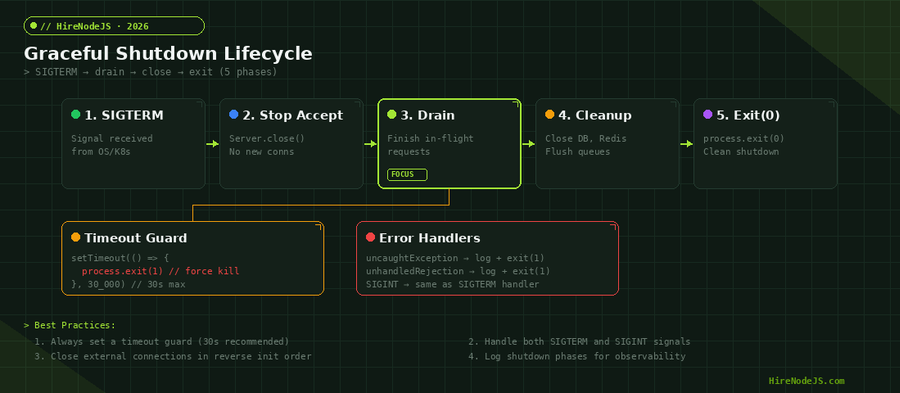Click line 'SIGINT → same as SIGTERM handler'

(452, 285)
